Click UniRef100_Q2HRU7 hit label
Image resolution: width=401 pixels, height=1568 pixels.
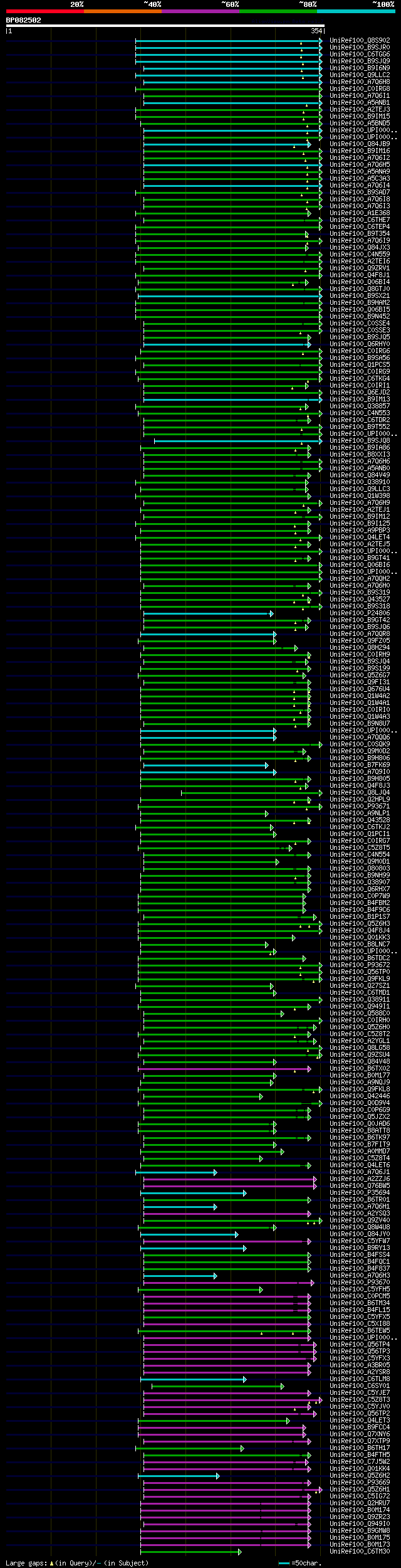(x=360, y=1503)
